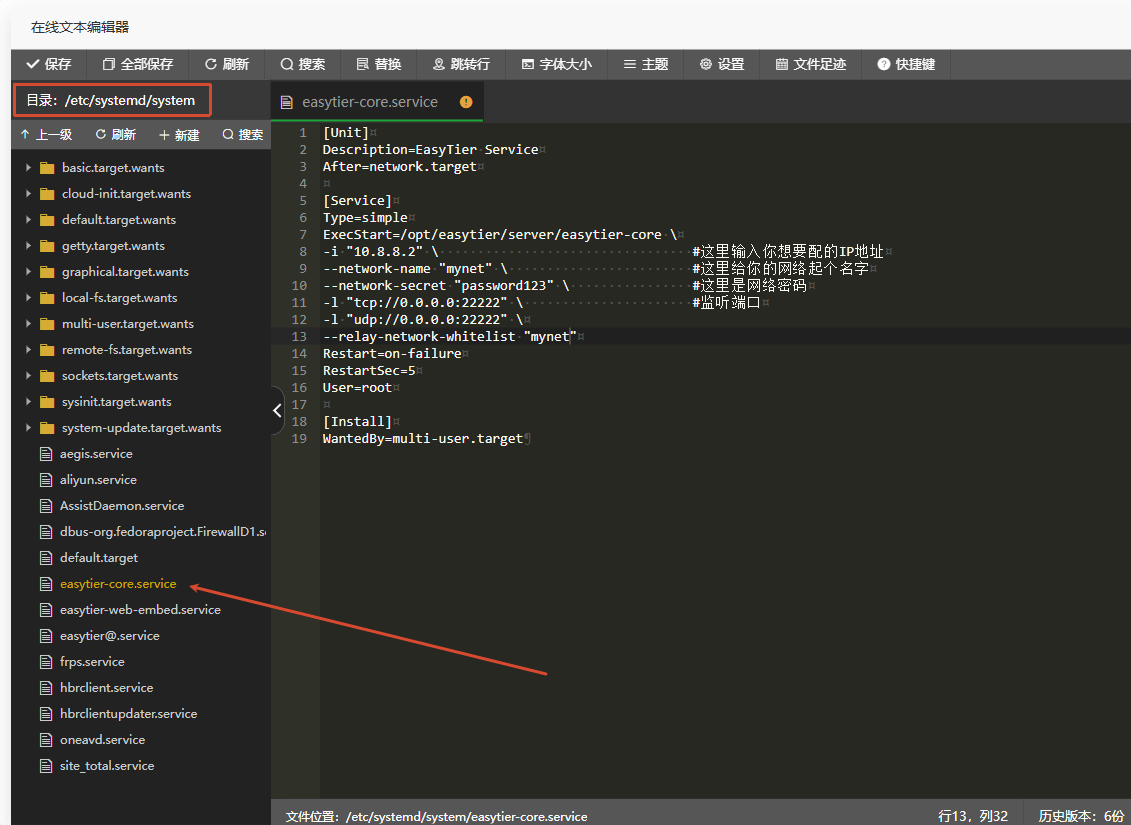The height and width of the screenshot is (825, 1131).
Task: Expand multi-user.target.wants folder arrow
Action: 28,323
